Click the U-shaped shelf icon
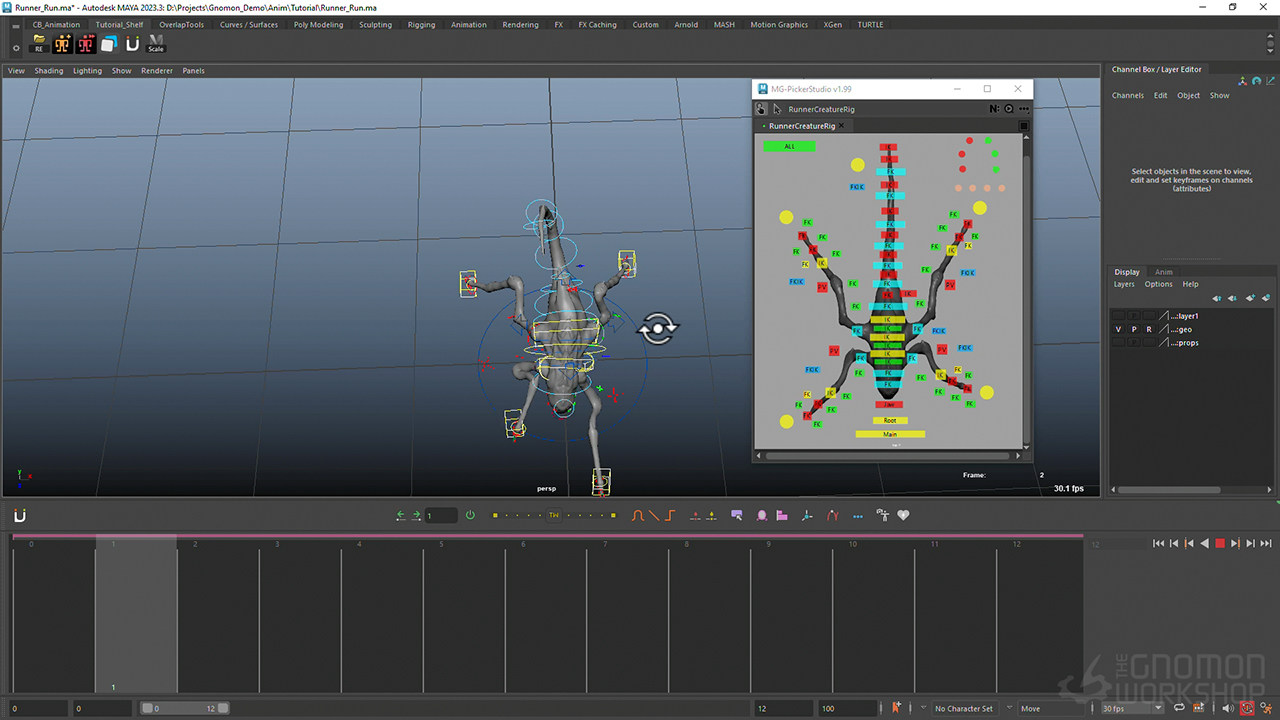The height and width of the screenshot is (720, 1280). coord(133,43)
